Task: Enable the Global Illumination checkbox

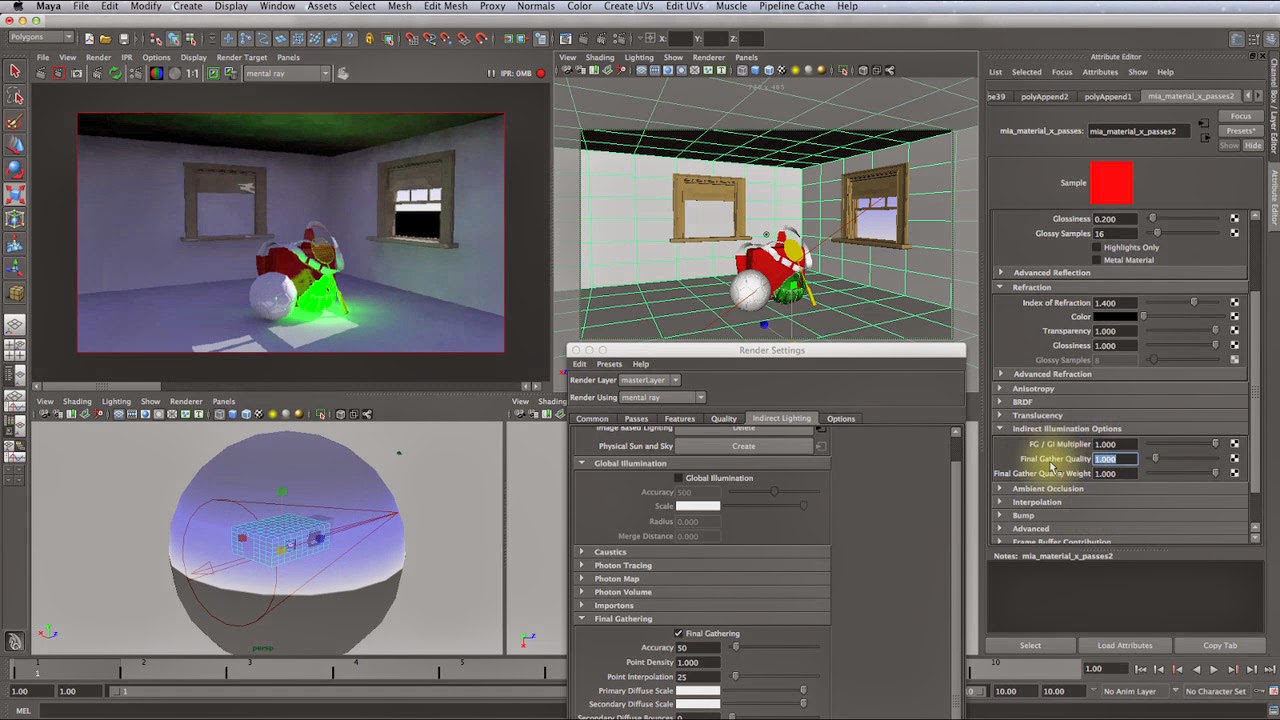Action: [678, 477]
